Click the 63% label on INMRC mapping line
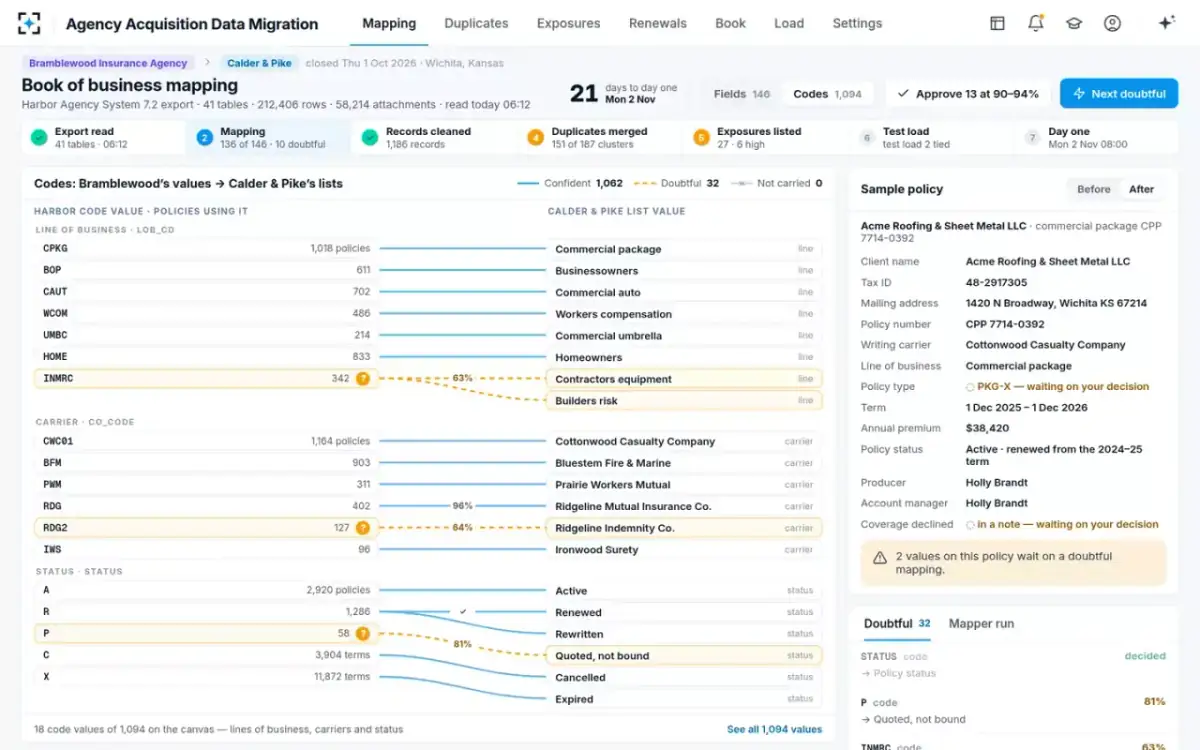The image size is (1200, 750). coord(462,378)
